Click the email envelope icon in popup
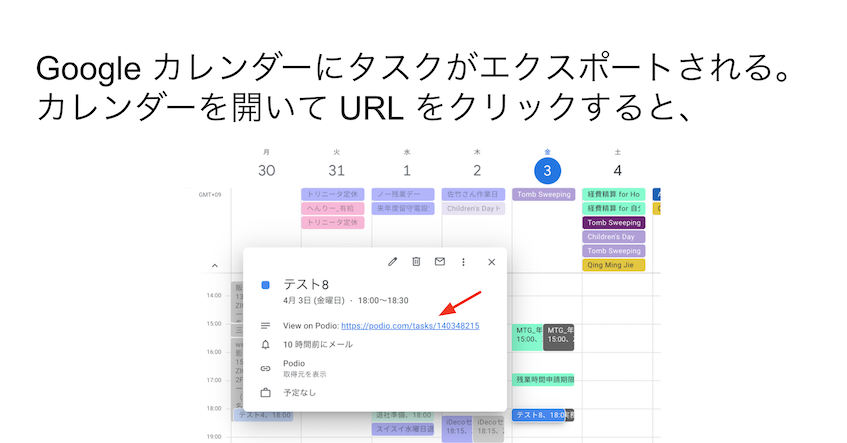847x443 pixels. coord(440,262)
